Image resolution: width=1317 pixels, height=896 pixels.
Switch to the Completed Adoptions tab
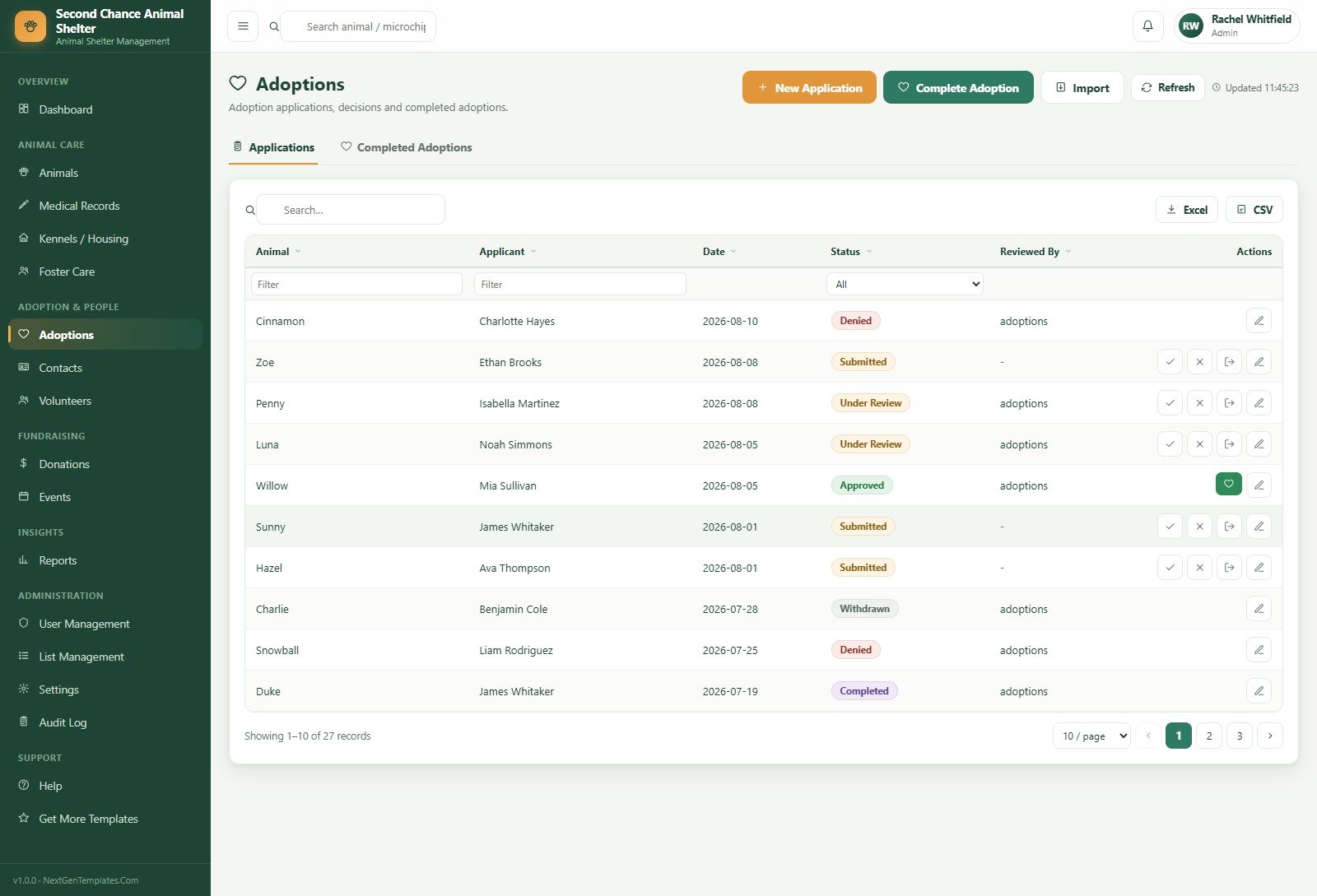point(407,147)
